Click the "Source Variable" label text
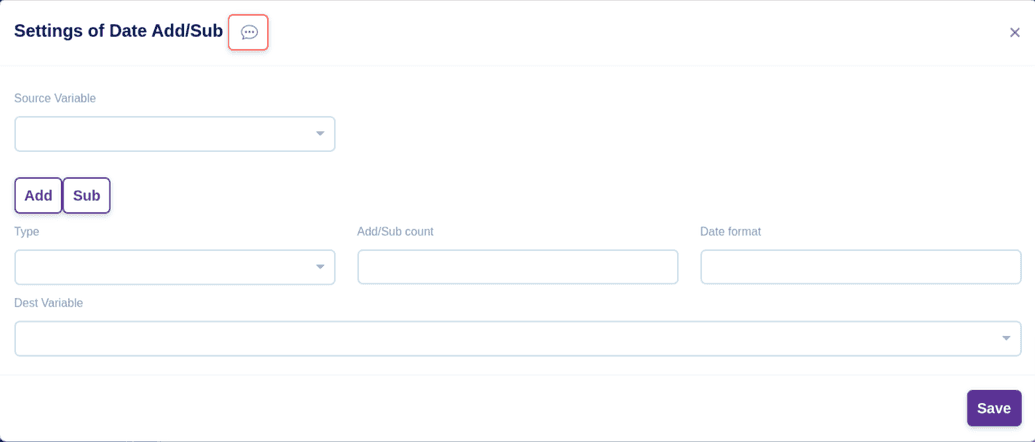Viewport: 1035px width, 442px height. [x=55, y=98]
